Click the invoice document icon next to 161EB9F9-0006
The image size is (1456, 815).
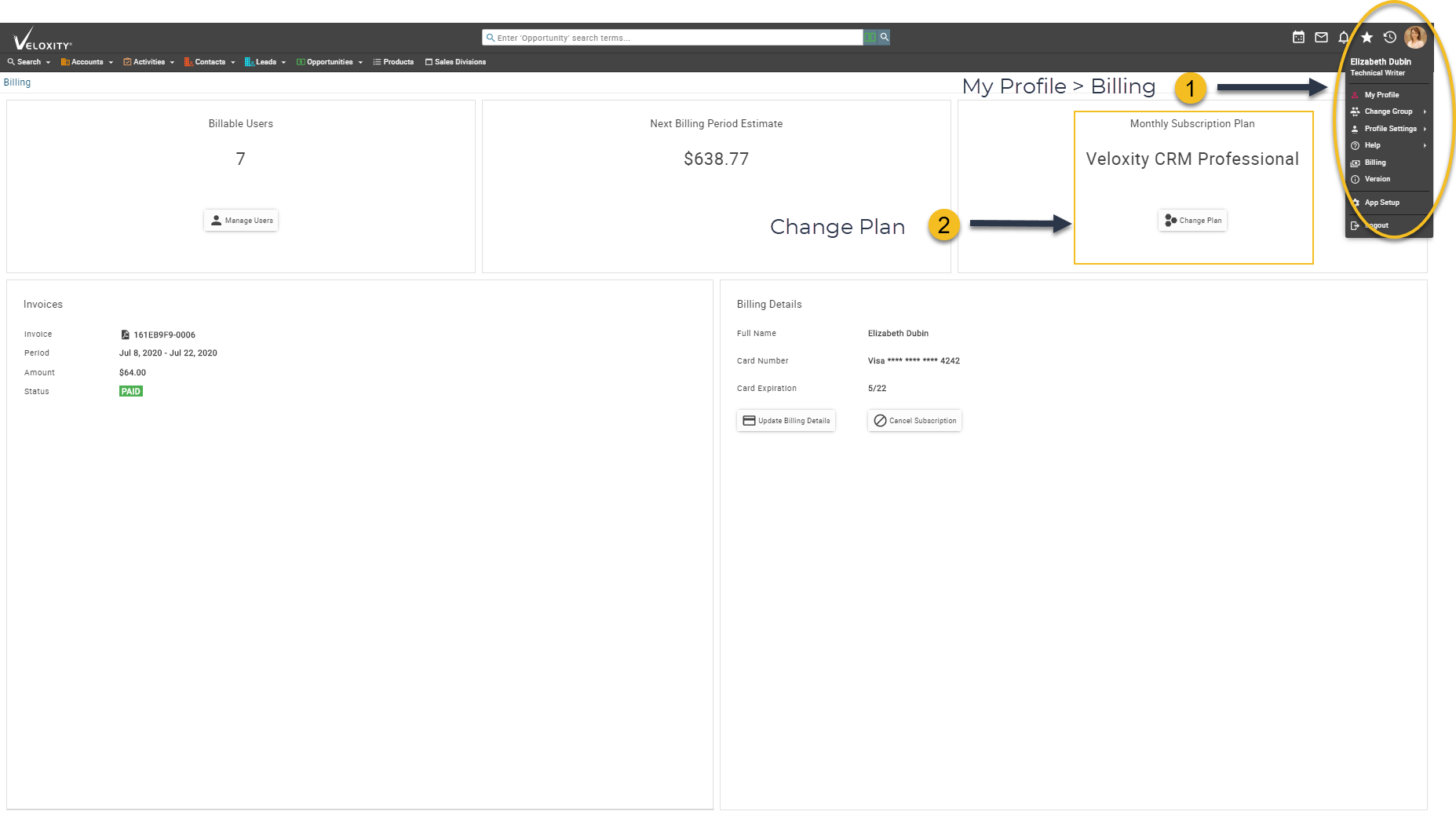(125, 334)
